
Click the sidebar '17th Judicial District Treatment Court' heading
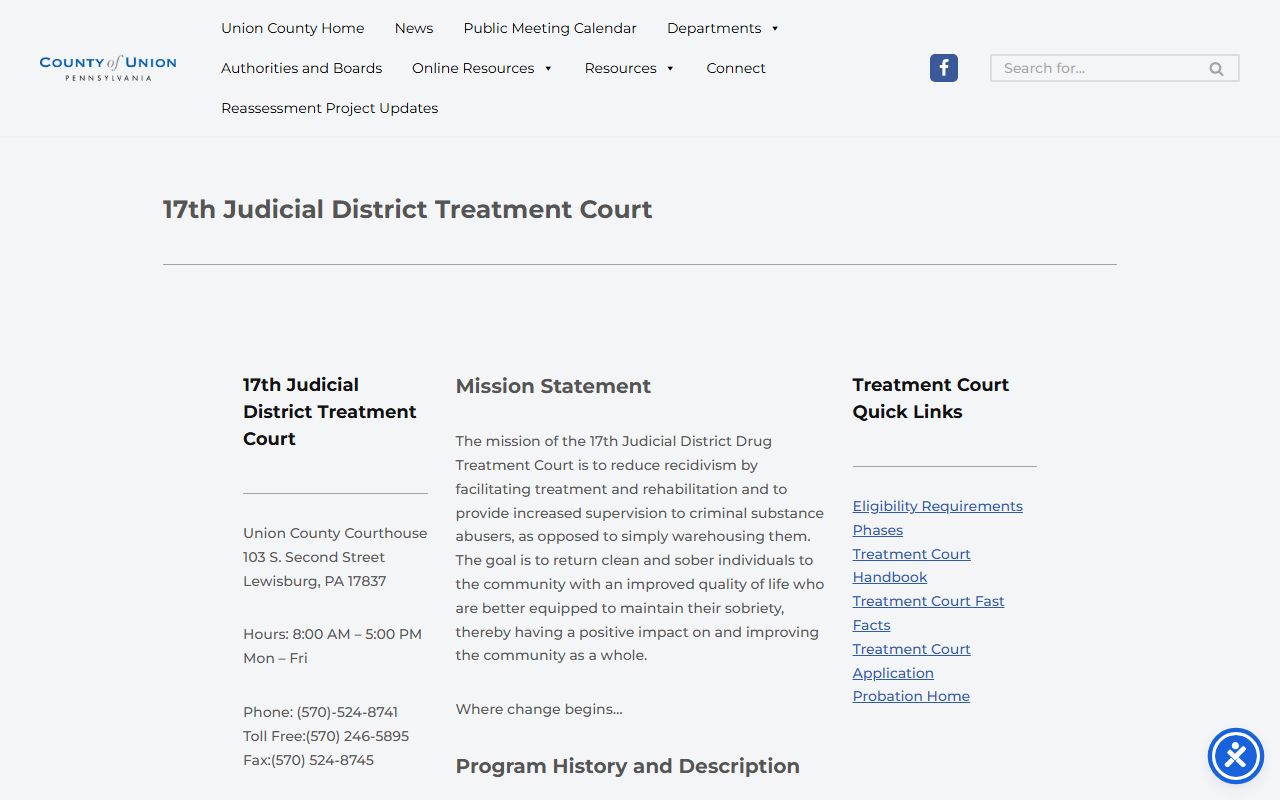(330, 411)
